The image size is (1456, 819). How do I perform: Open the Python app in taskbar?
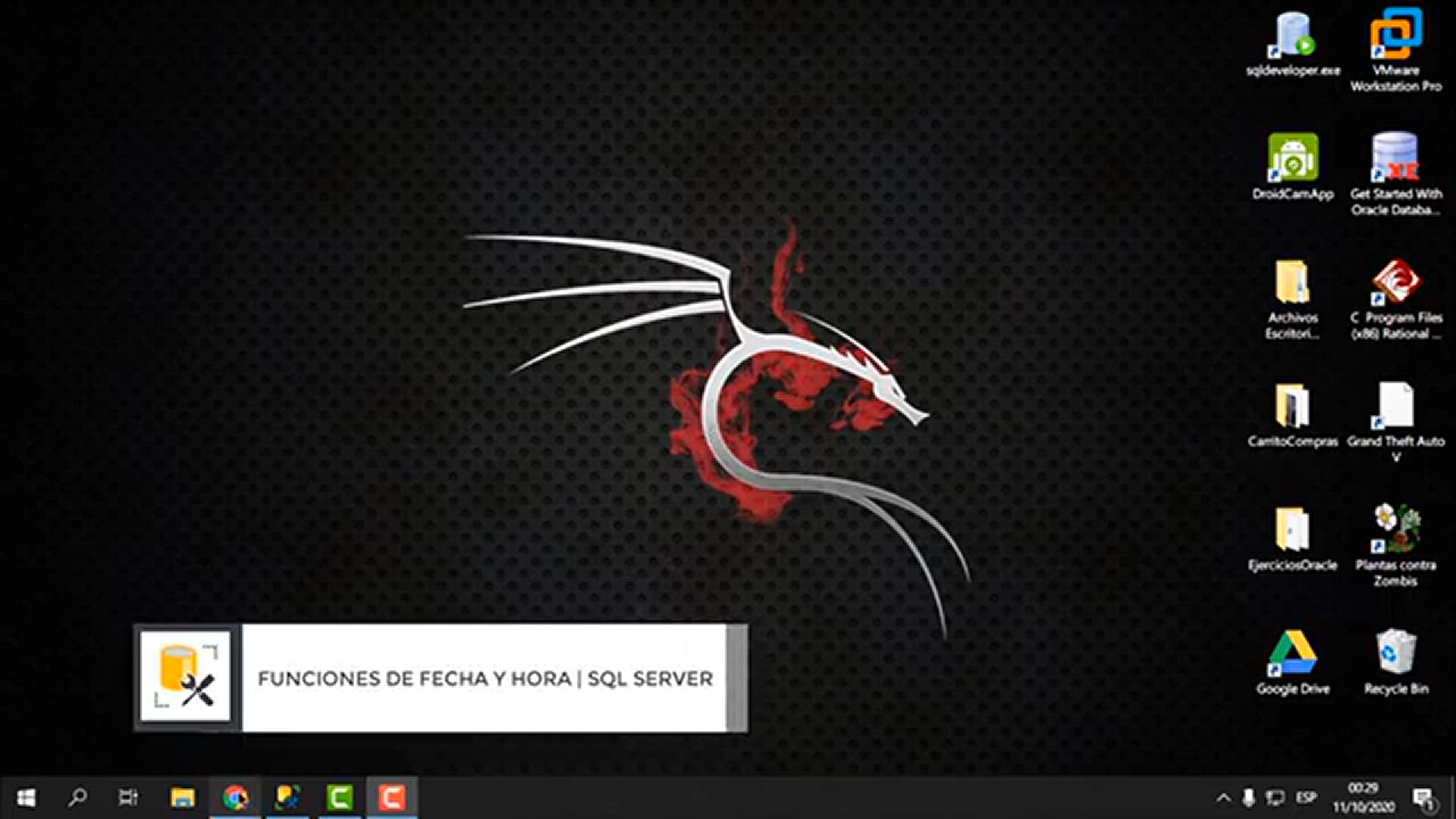pyautogui.click(x=287, y=798)
